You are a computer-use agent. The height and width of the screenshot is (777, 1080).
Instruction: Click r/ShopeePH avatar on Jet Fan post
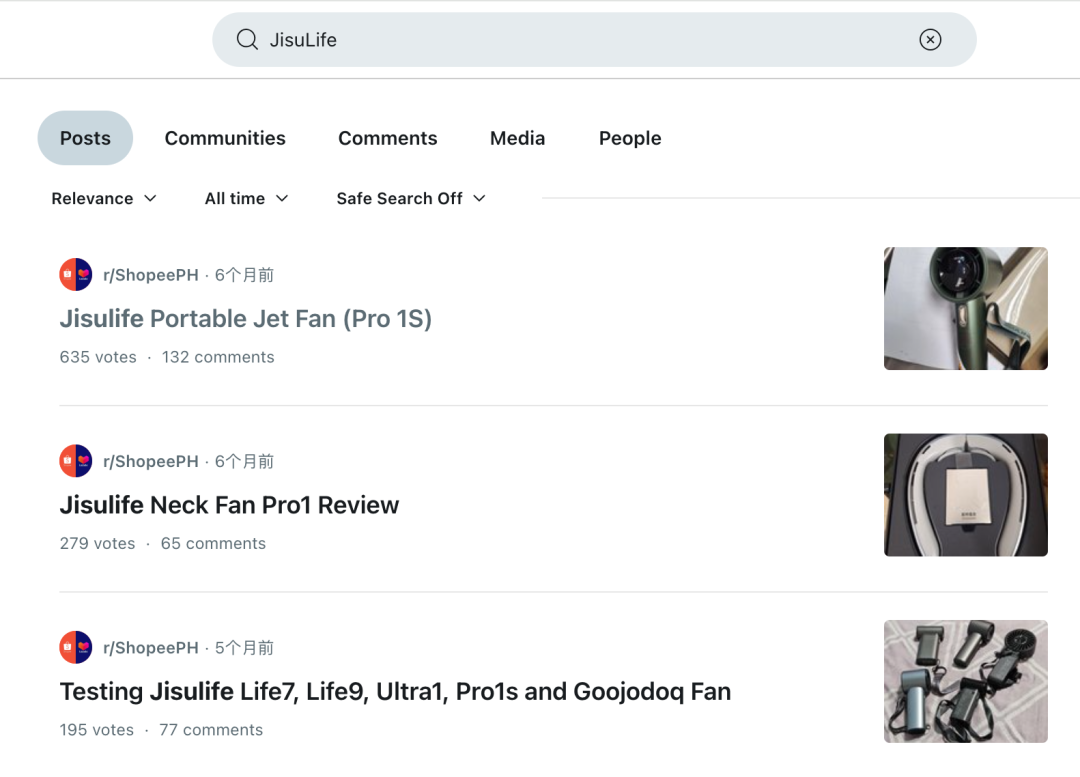click(x=76, y=274)
